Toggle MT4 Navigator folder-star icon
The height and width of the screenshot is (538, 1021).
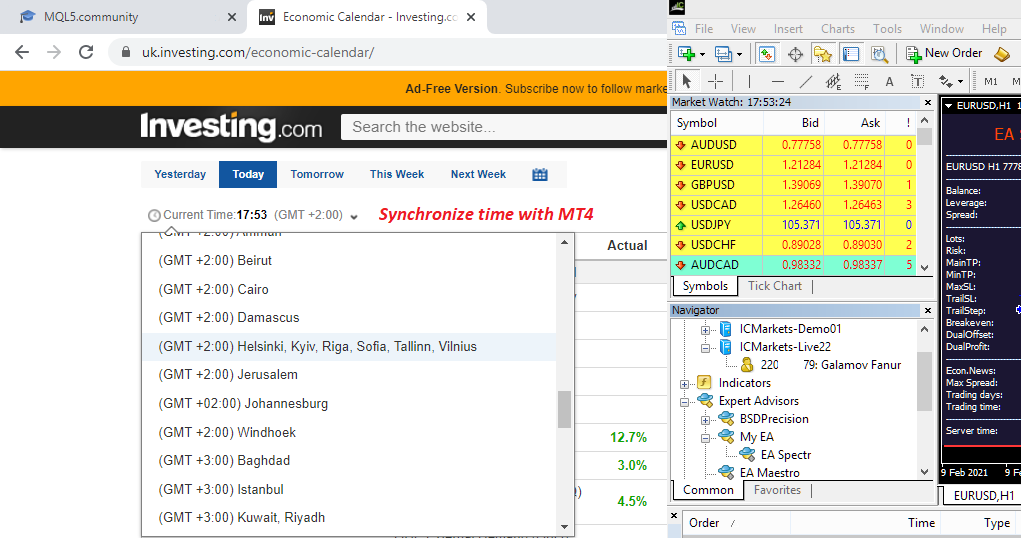pos(822,54)
